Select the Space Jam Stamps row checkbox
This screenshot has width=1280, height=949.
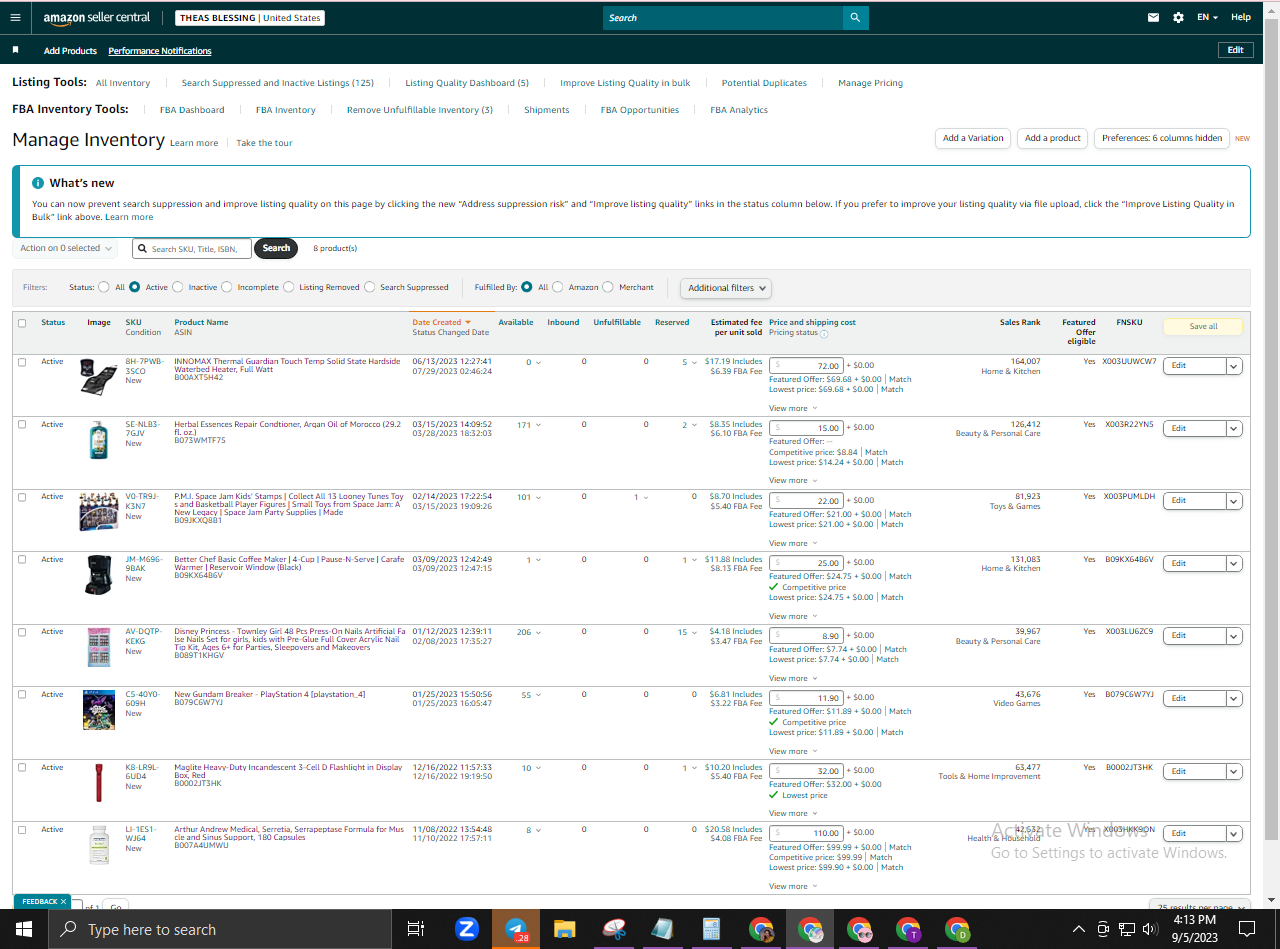(22, 497)
